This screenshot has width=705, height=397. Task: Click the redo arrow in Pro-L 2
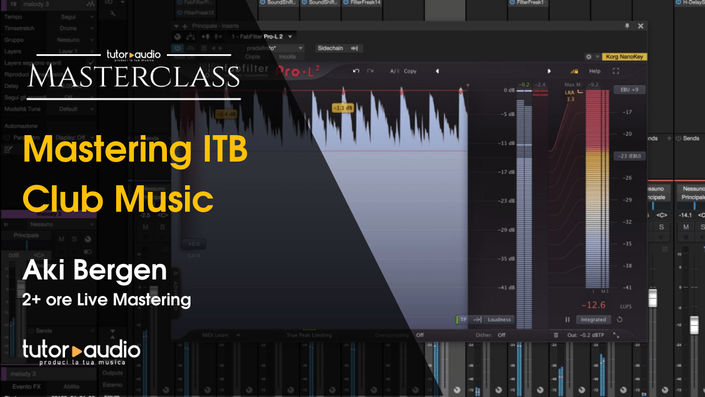coord(370,71)
